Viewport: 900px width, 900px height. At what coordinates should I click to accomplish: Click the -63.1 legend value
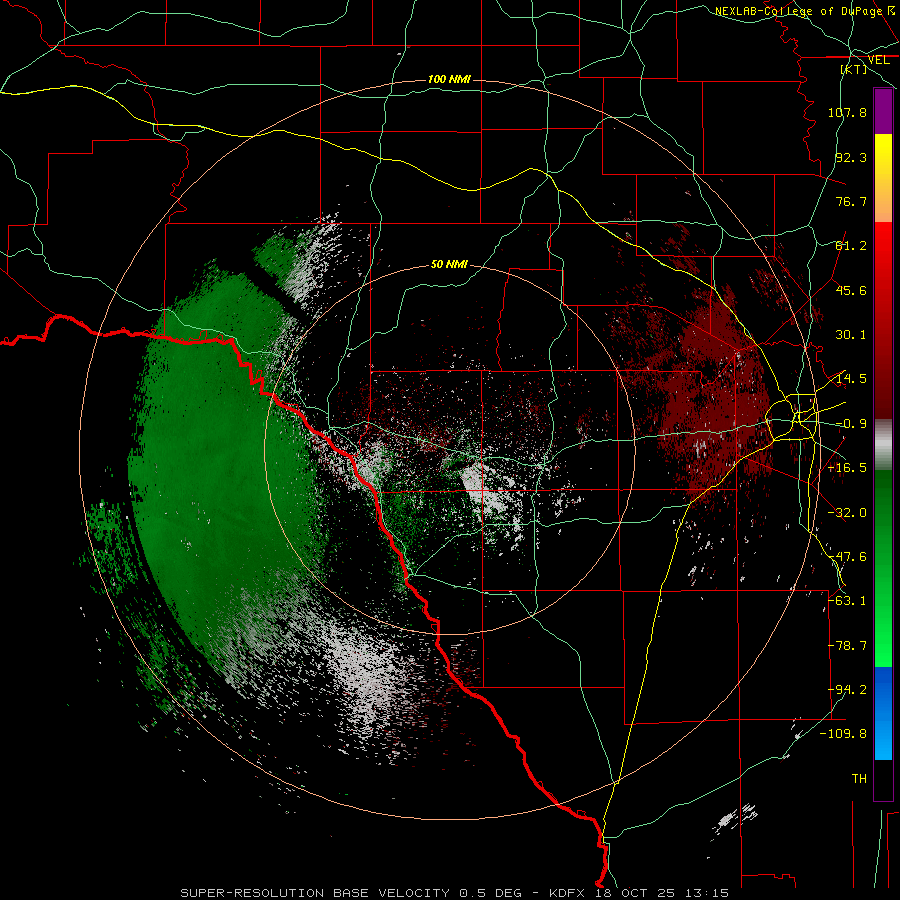pyautogui.click(x=847, y=601)
